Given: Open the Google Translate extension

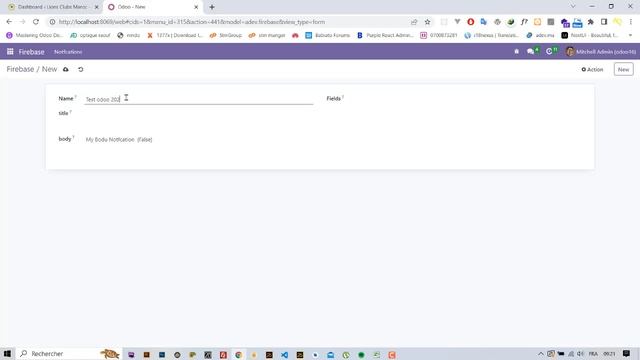Looking at the screenshot, I should 484,22.
